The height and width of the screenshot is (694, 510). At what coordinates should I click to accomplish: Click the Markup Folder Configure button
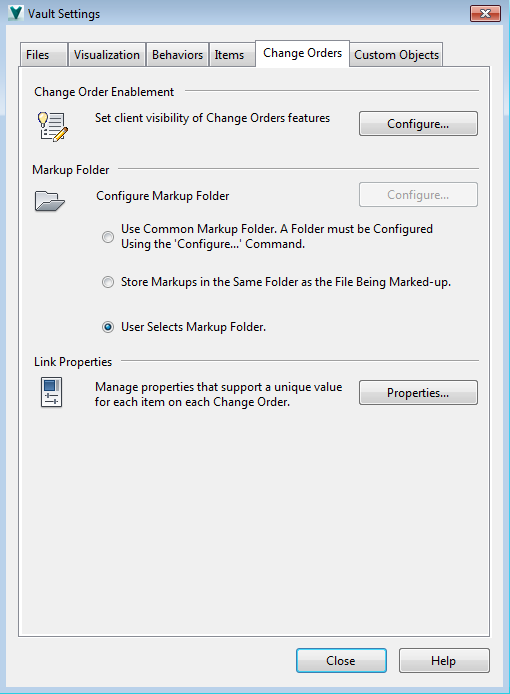pyautogui.click(x=418, y=195)
